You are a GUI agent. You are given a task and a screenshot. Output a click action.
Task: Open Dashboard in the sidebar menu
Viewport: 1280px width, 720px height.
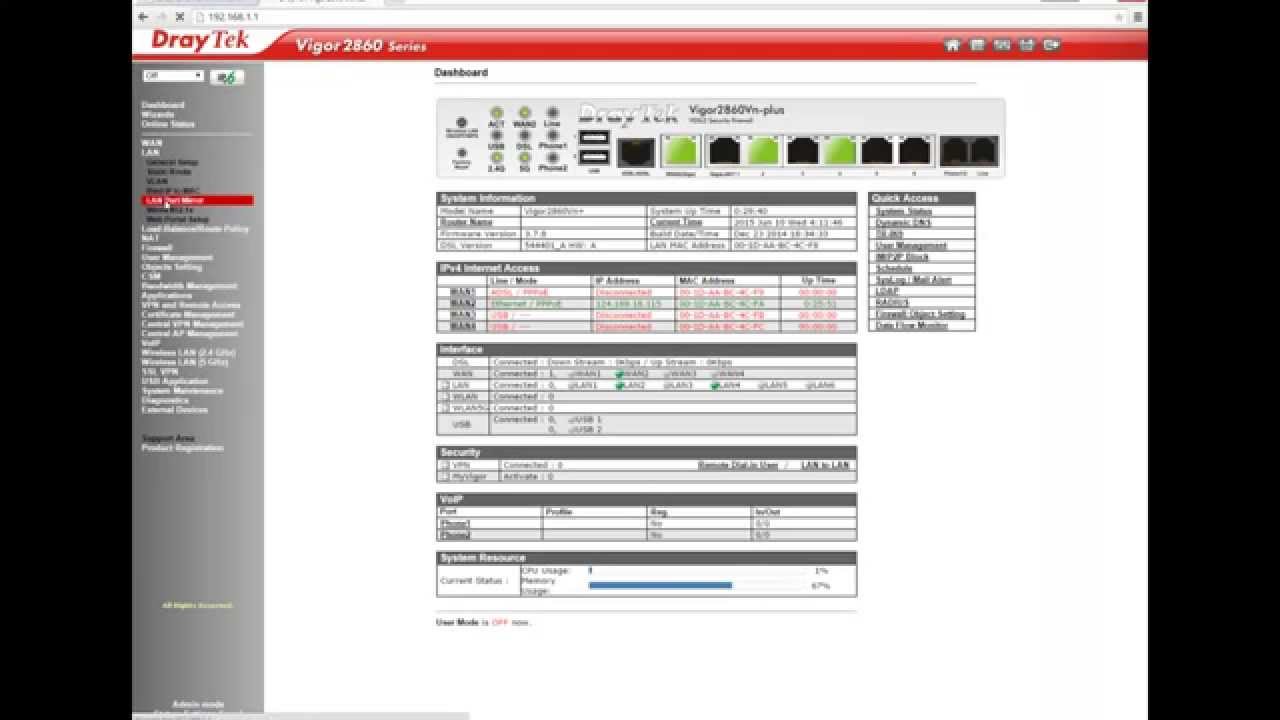coord(163,105)
